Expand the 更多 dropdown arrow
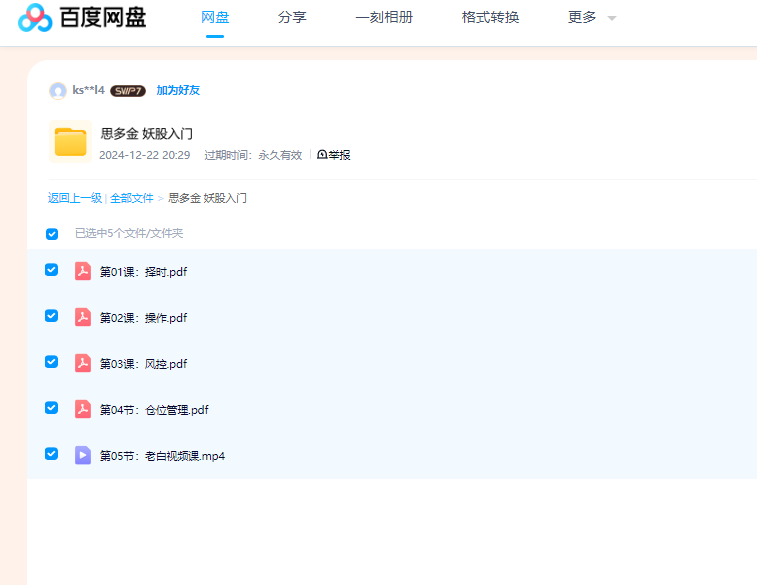 coord(612,18)
